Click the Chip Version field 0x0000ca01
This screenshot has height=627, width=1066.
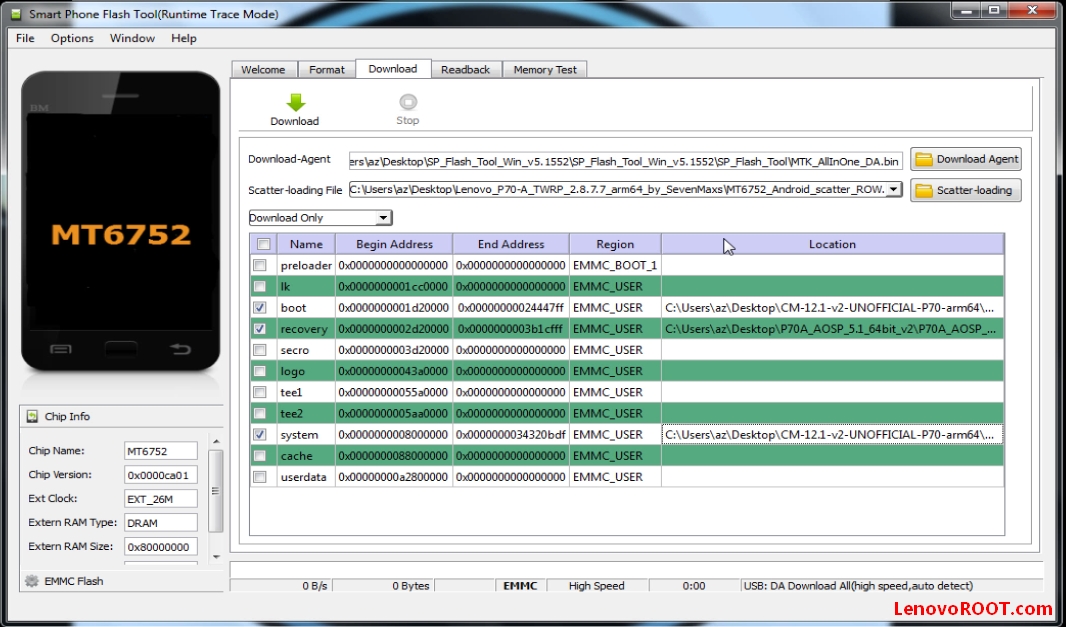pos(160,475)
